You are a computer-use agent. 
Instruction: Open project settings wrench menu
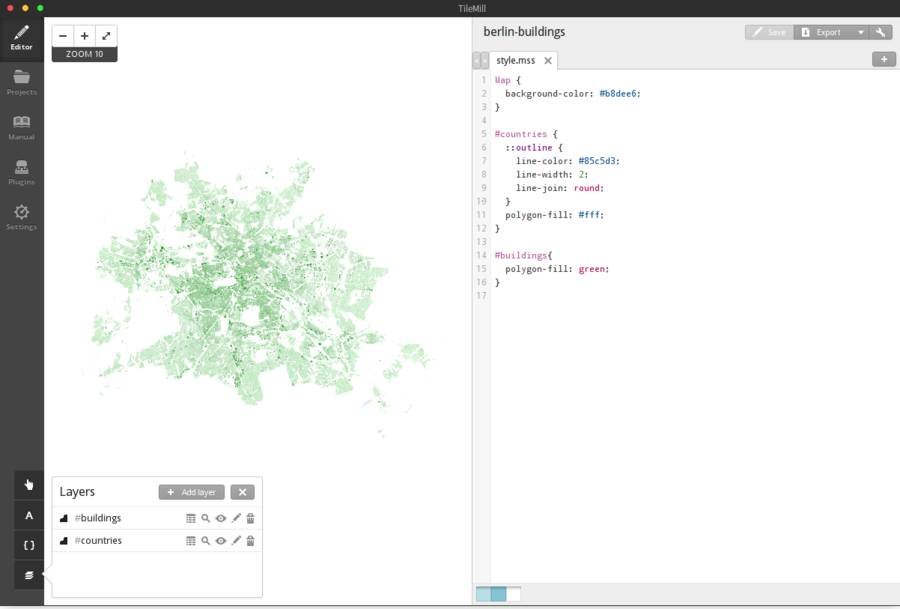[x=881, y=32]
